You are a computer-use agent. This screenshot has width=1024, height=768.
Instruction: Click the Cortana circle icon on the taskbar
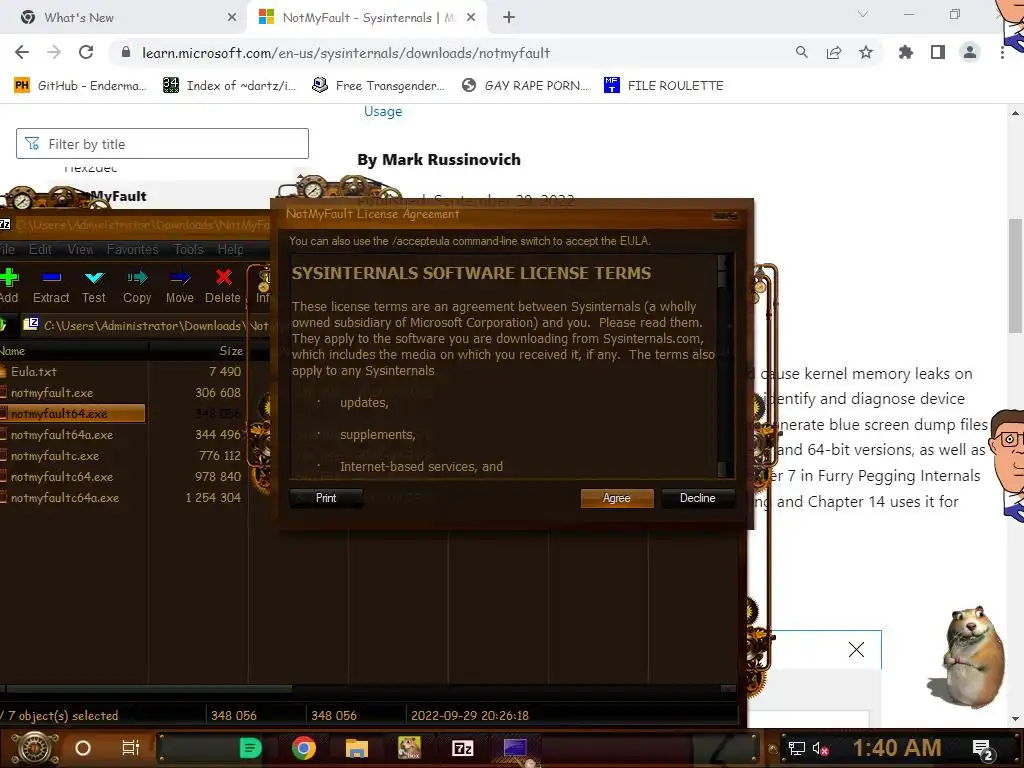(x=83, y=748)
